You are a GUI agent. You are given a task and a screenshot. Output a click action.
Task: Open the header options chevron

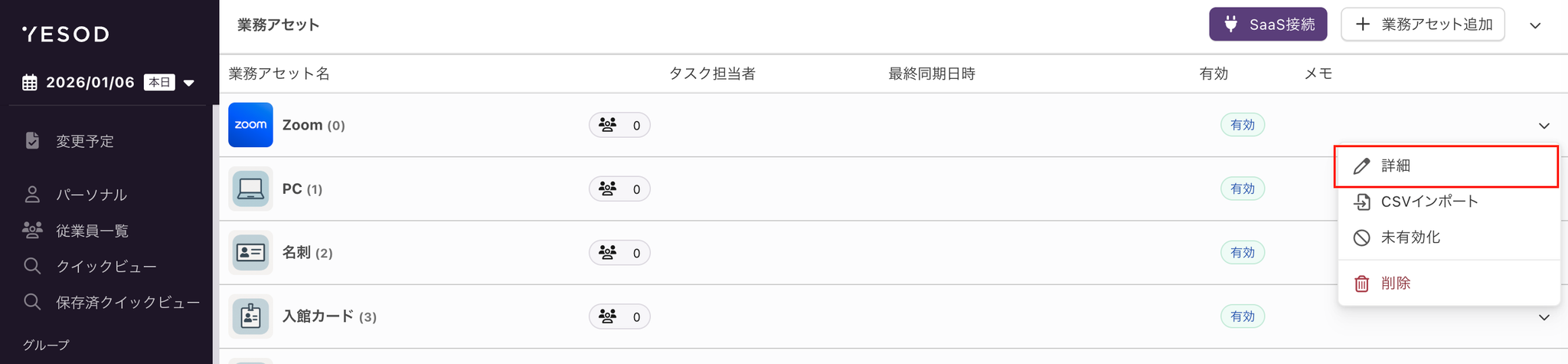click(x=1535, y=25)
